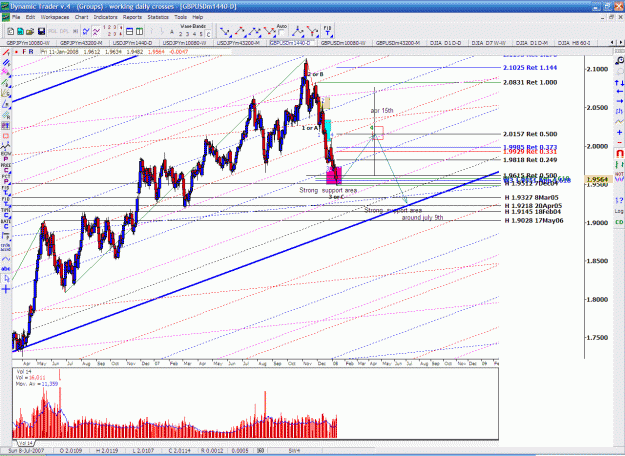
Task: Select the down-swing zigzag tool icon
Action: coord(226,31)
